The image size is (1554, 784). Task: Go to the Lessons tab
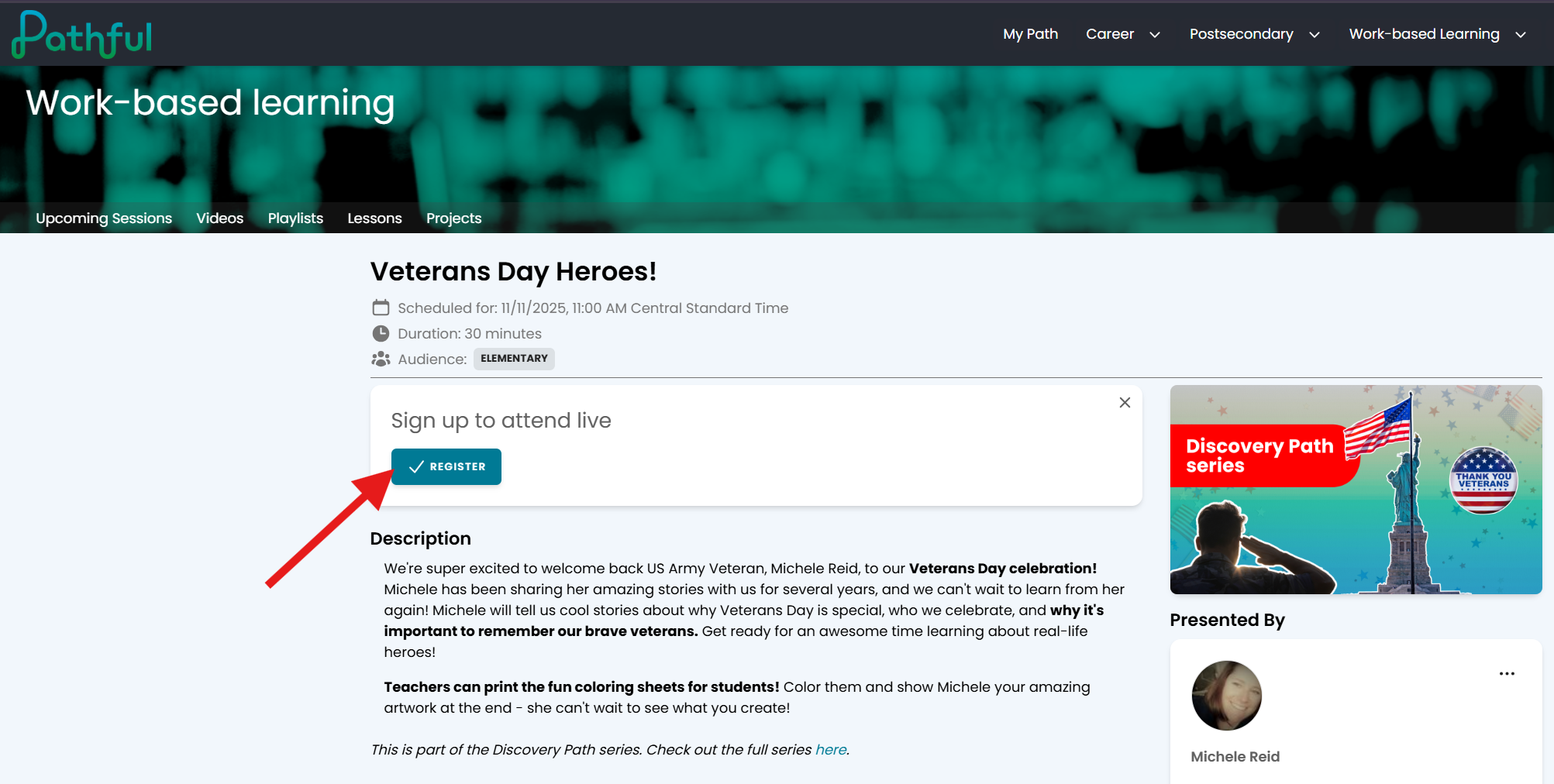[374, 218]
